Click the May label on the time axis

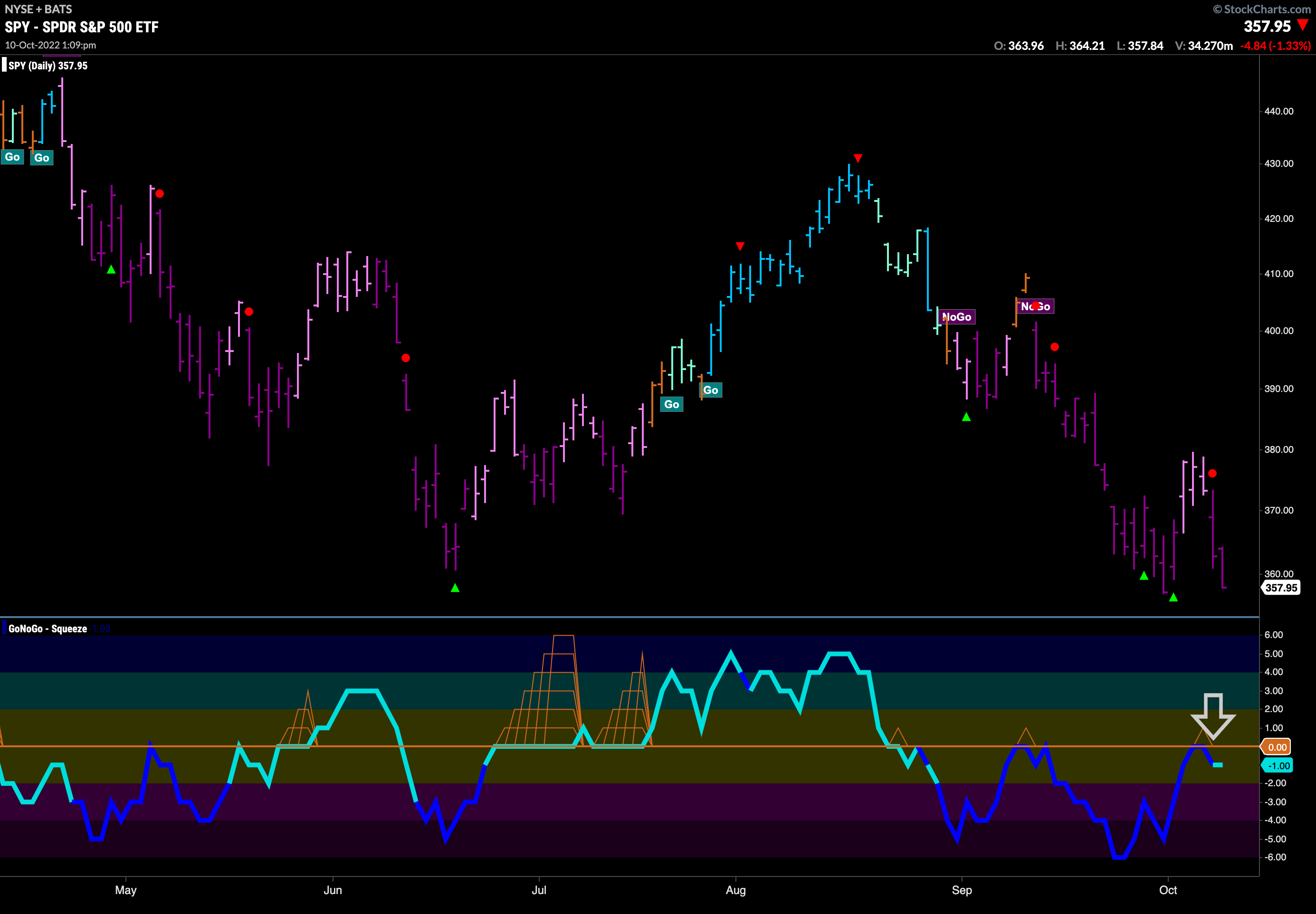coord(125,890)
